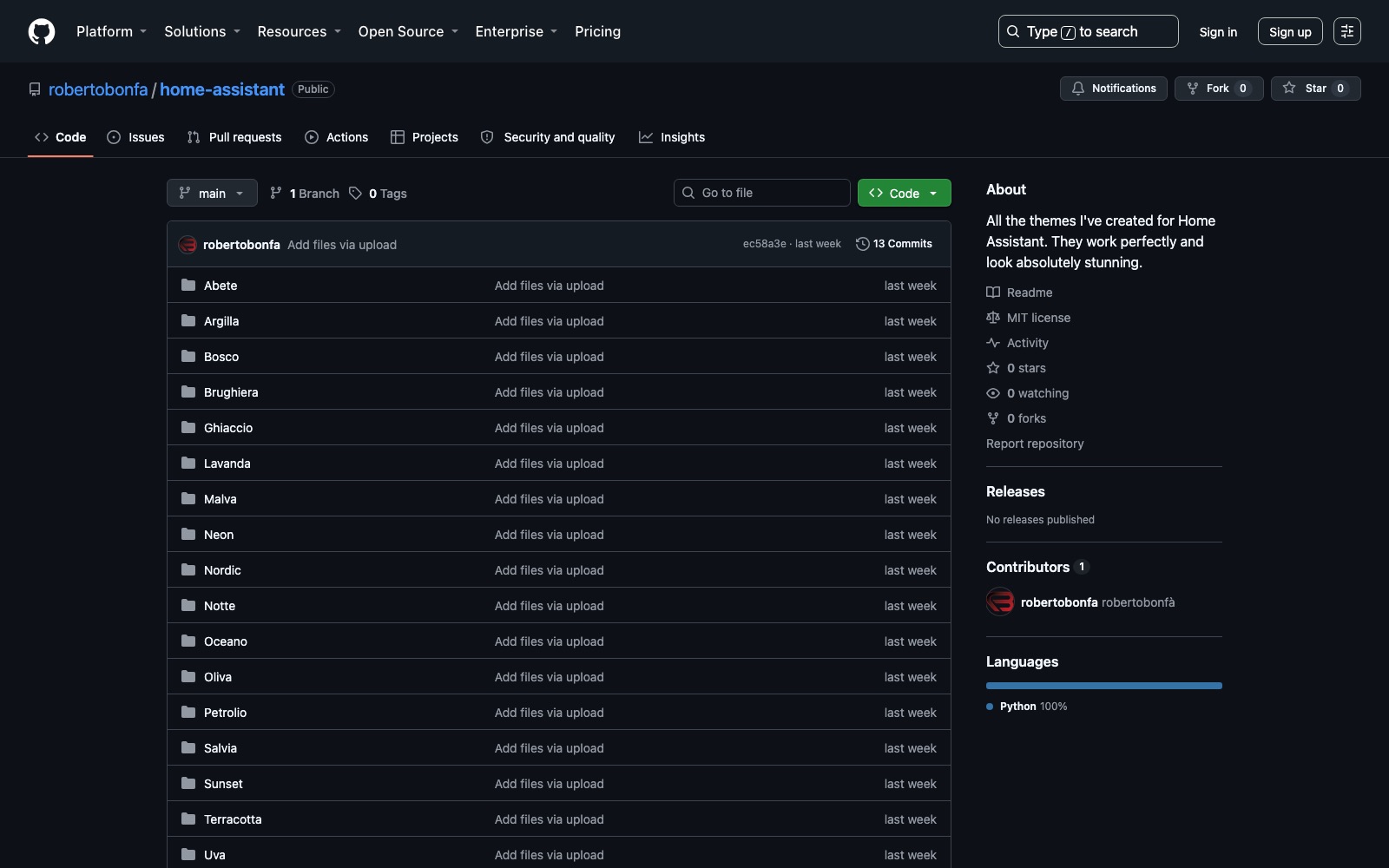Viewport: 1389px width, 868px height.
Task: Click the robertobonfa avatar in the commit header
Action: (x=188, y=245)
